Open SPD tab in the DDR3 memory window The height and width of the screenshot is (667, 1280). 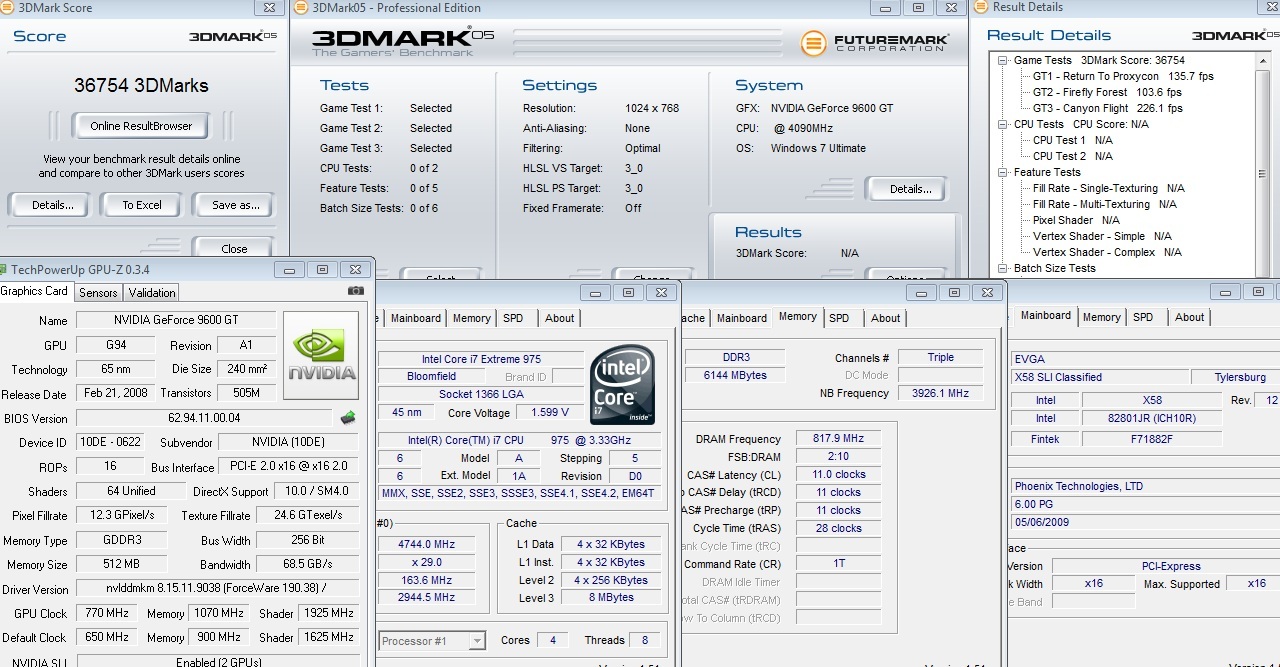pyautogui.click(x=839, y=318)
